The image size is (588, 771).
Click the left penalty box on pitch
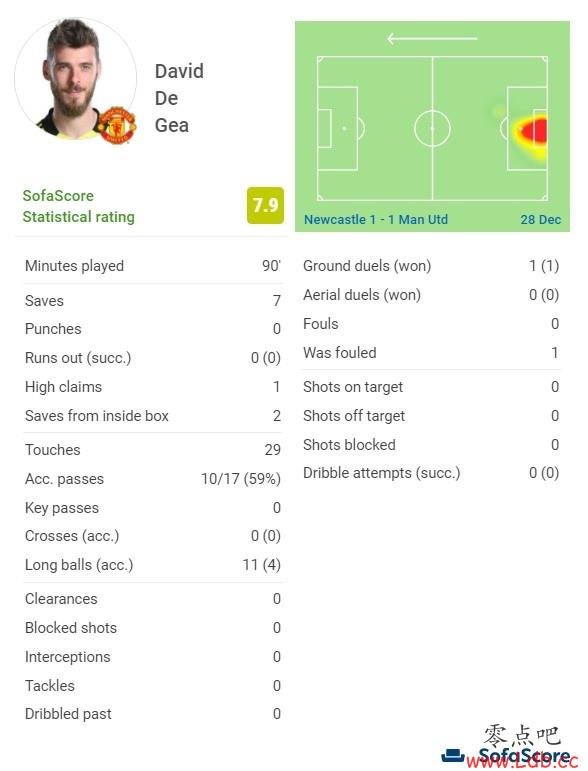[337, 129]
